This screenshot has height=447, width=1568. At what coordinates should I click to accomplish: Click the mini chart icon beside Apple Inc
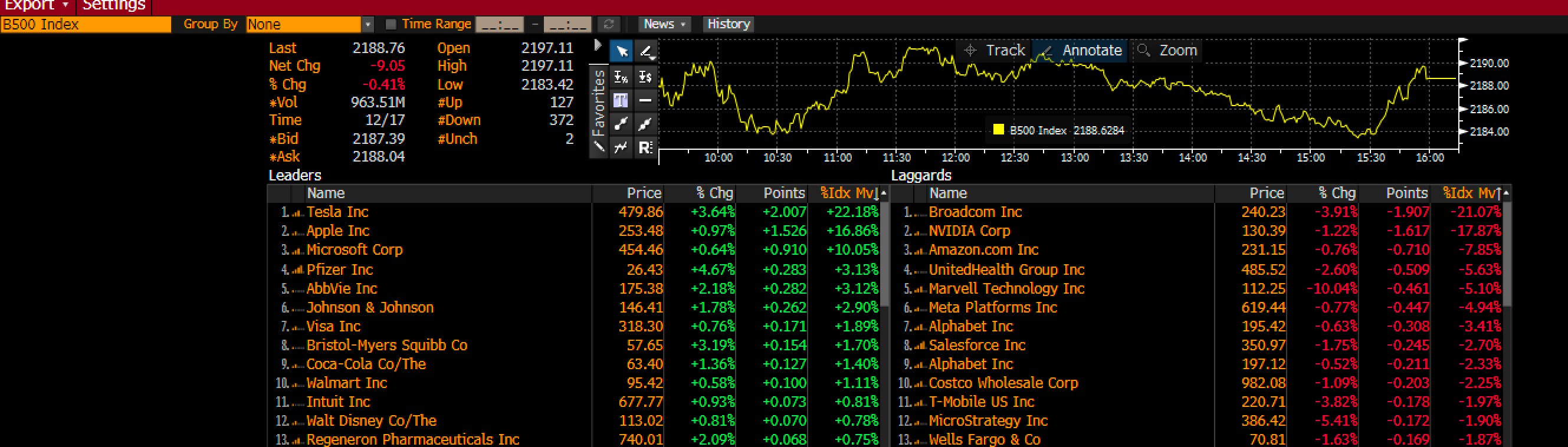click(298, 232)
